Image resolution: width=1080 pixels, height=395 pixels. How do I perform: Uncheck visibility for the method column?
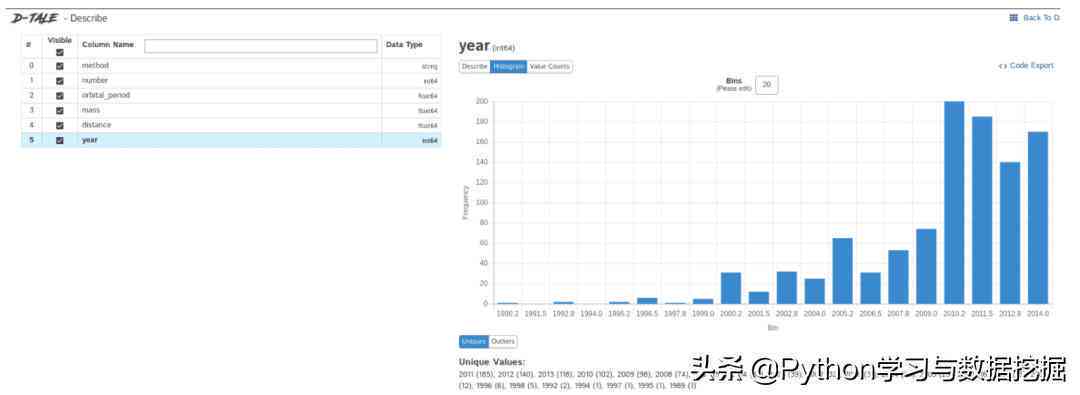tap(60, 66)
